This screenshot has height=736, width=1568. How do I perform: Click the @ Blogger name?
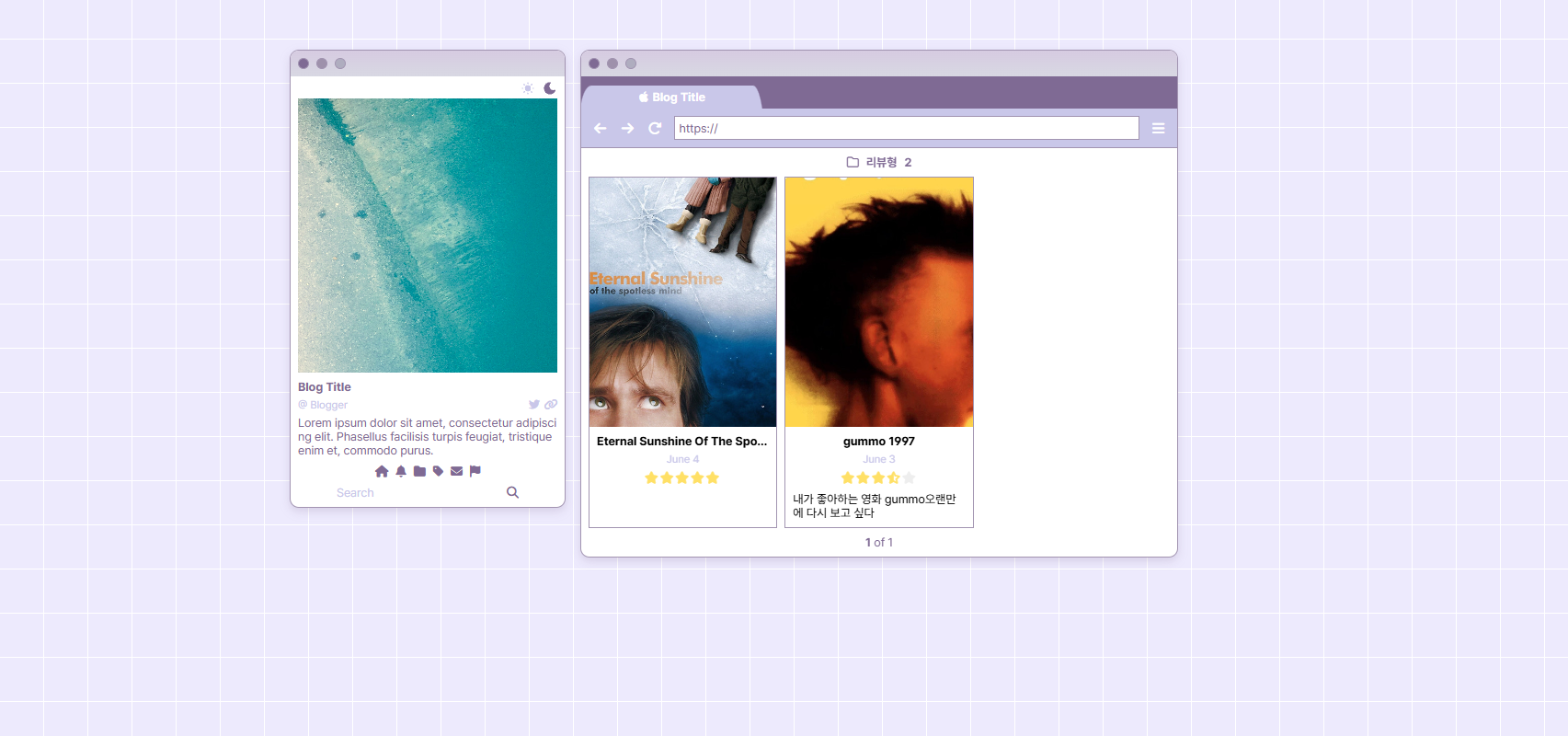323,405
